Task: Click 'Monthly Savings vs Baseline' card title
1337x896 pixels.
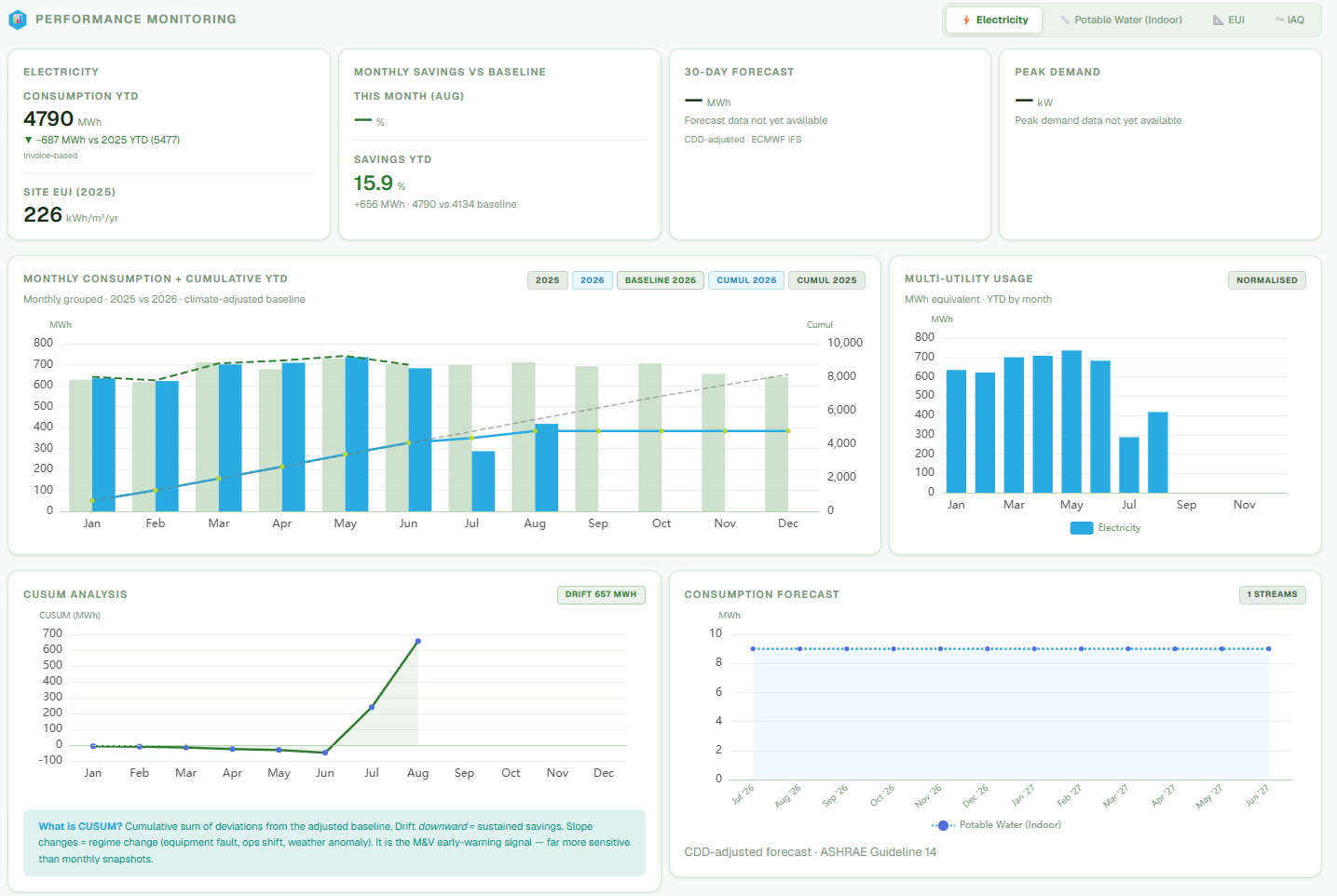Action: click(450, 73)
